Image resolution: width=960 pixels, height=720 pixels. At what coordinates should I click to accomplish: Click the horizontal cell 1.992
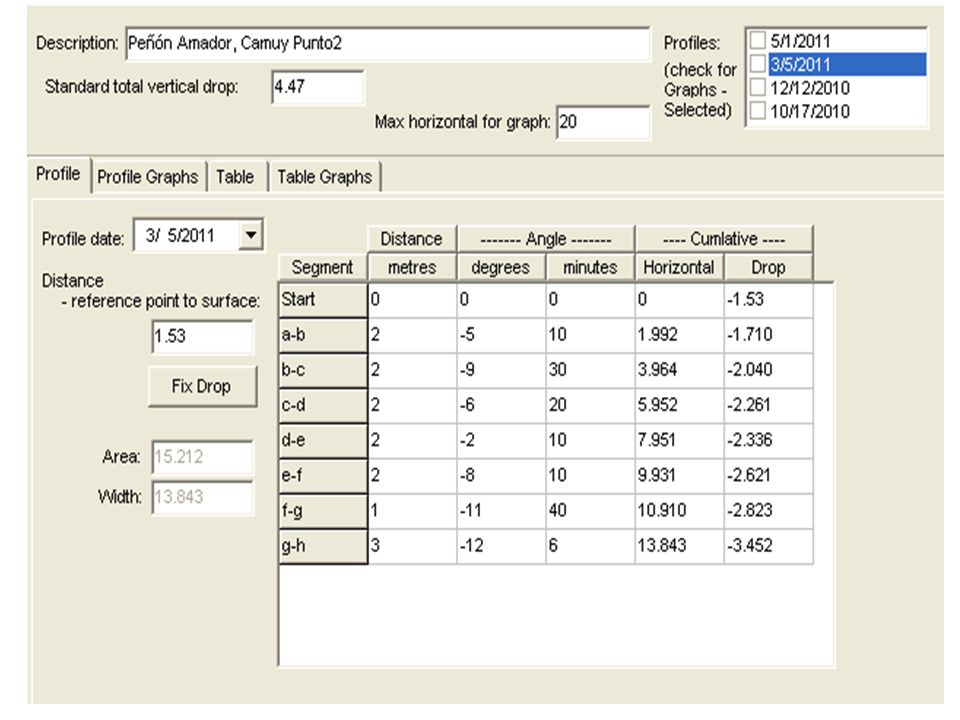[x=679, y=335]
